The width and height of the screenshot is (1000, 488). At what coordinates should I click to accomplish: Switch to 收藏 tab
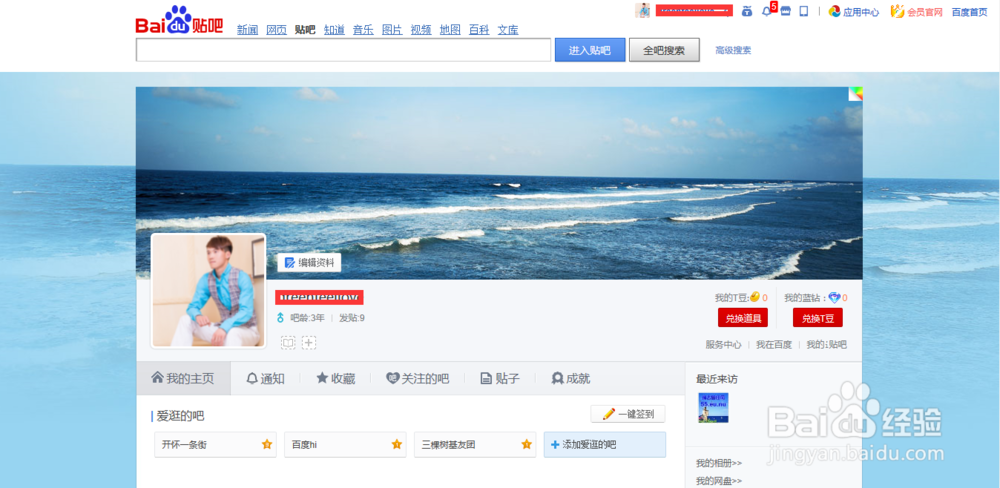click(335, 378)
